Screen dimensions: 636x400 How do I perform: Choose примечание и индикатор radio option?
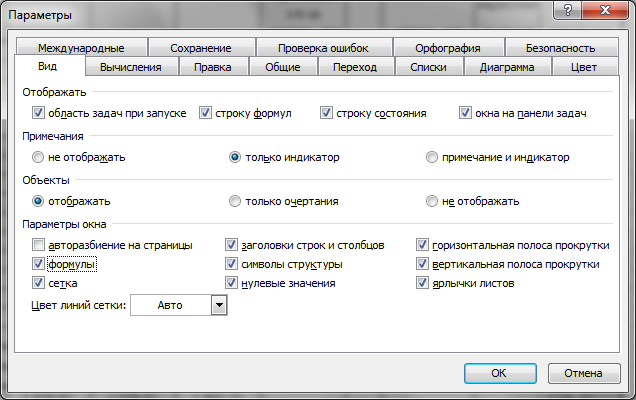(432, 157)
